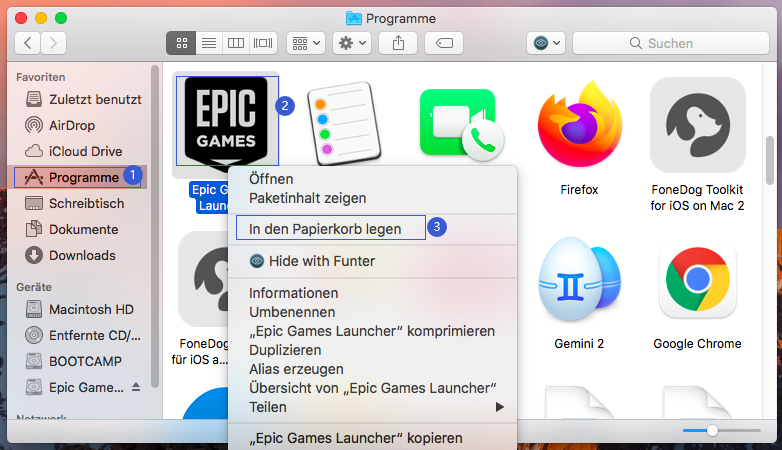Select the Gemini 2 app icon

click(579, 279)
